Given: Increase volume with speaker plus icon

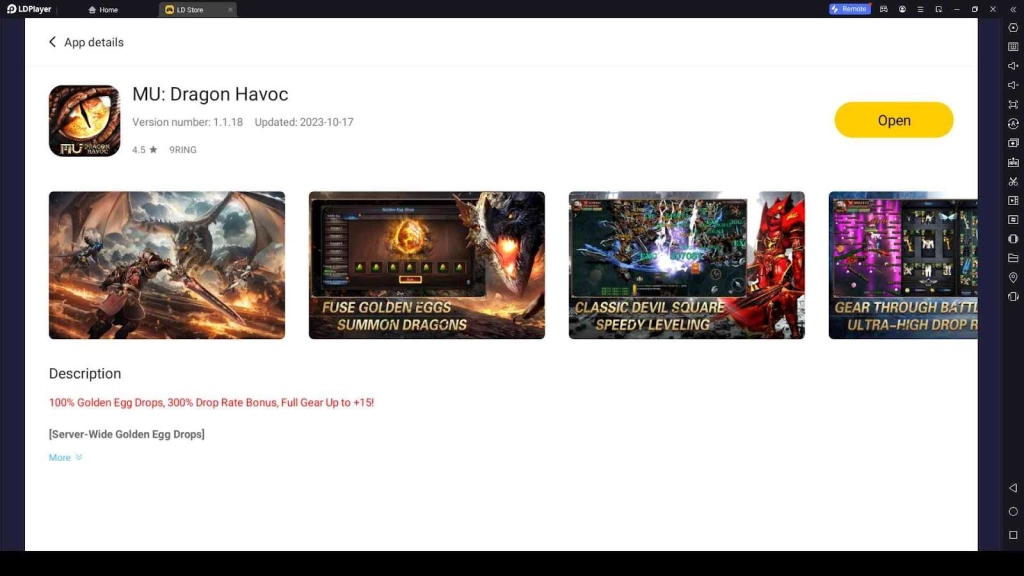Looking at the screenshot, I should [1013, 66].
